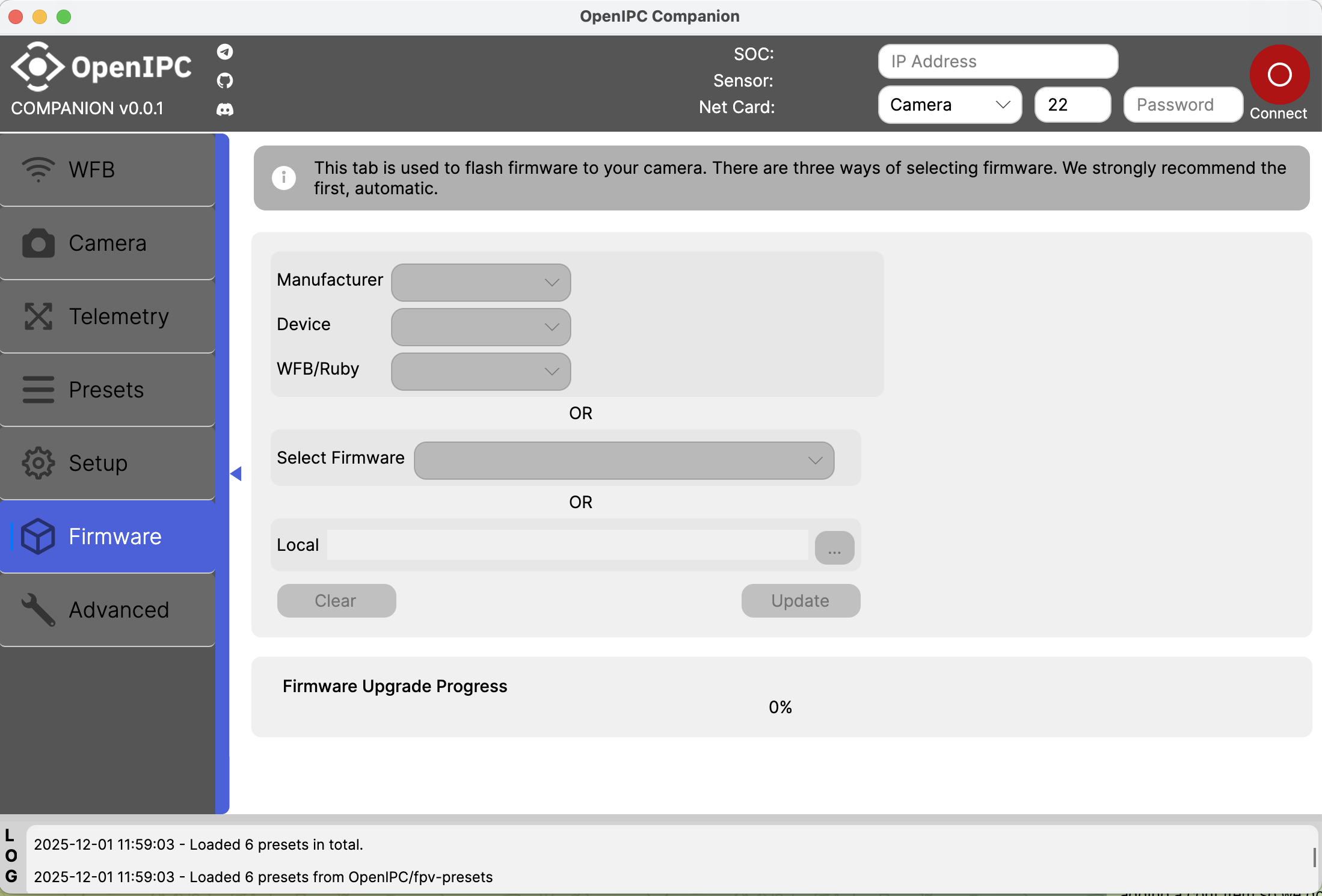
Task: Click the port field showing 22
Action: tap(1072, 105)
